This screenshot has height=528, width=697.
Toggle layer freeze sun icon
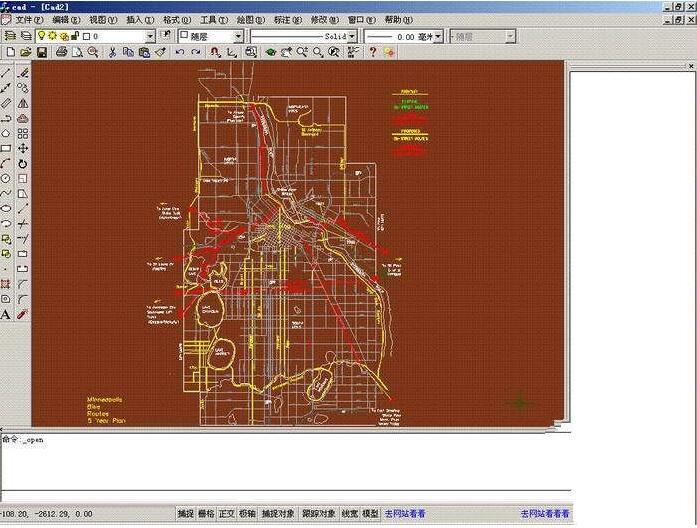tap(52, 36)
